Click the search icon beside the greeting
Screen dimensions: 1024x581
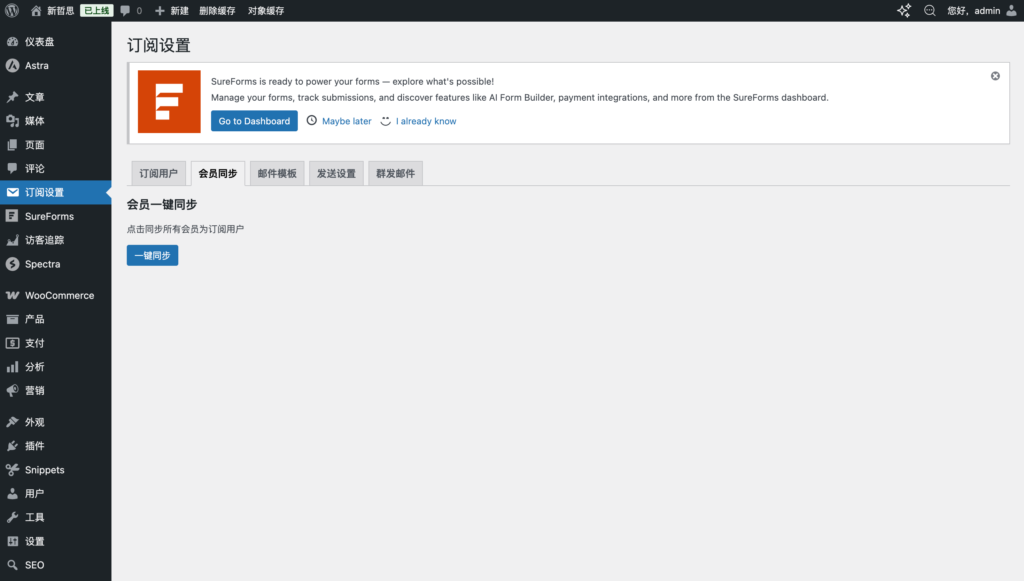[x=930, y=11]
